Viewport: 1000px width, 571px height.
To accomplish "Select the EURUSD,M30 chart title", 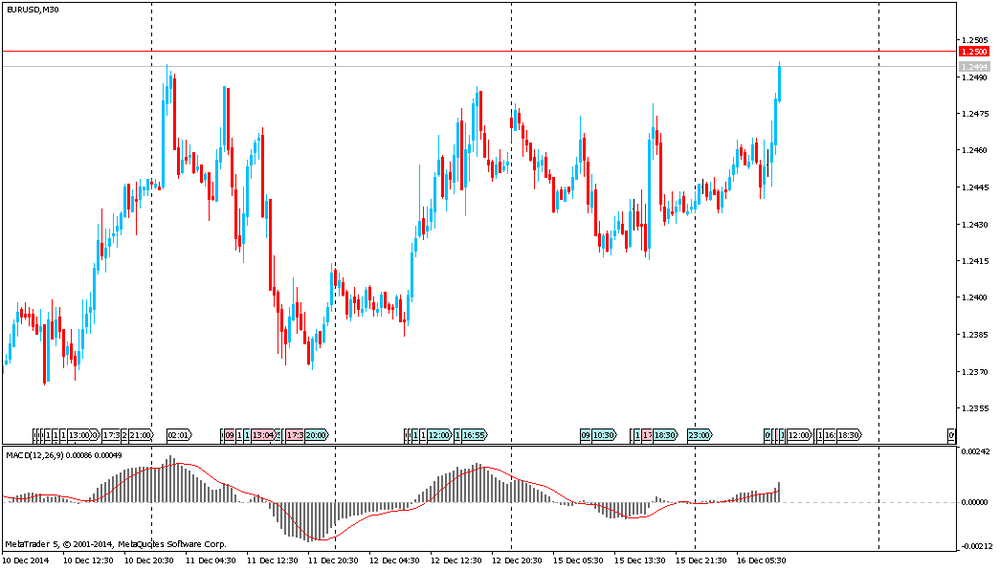I will [30, 9].
